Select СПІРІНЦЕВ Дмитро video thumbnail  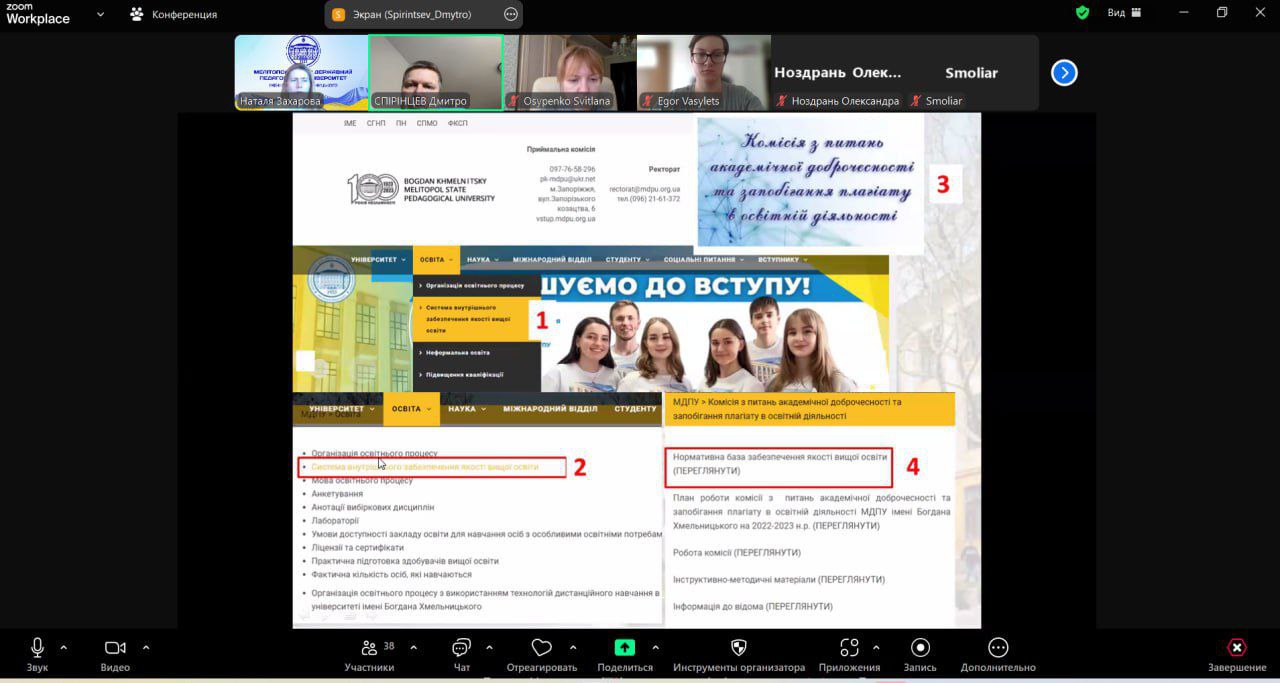[435, 72]
